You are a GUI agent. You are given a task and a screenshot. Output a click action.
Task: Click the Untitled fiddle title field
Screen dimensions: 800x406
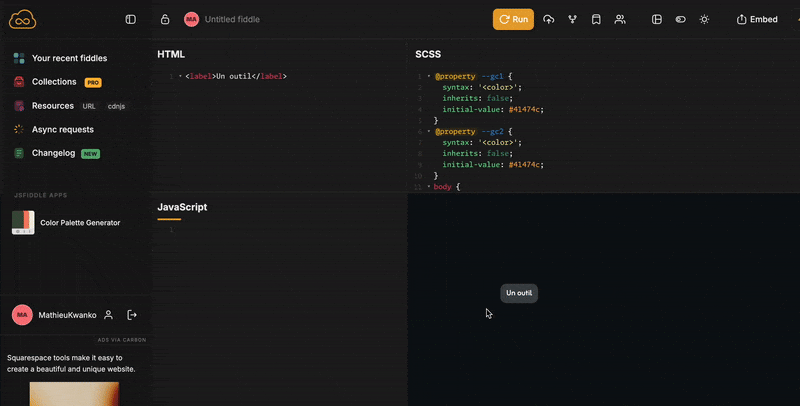(x=232, y=19)
